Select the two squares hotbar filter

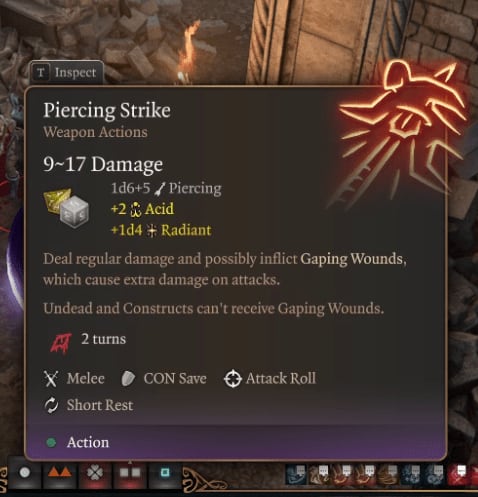point(130,472)
